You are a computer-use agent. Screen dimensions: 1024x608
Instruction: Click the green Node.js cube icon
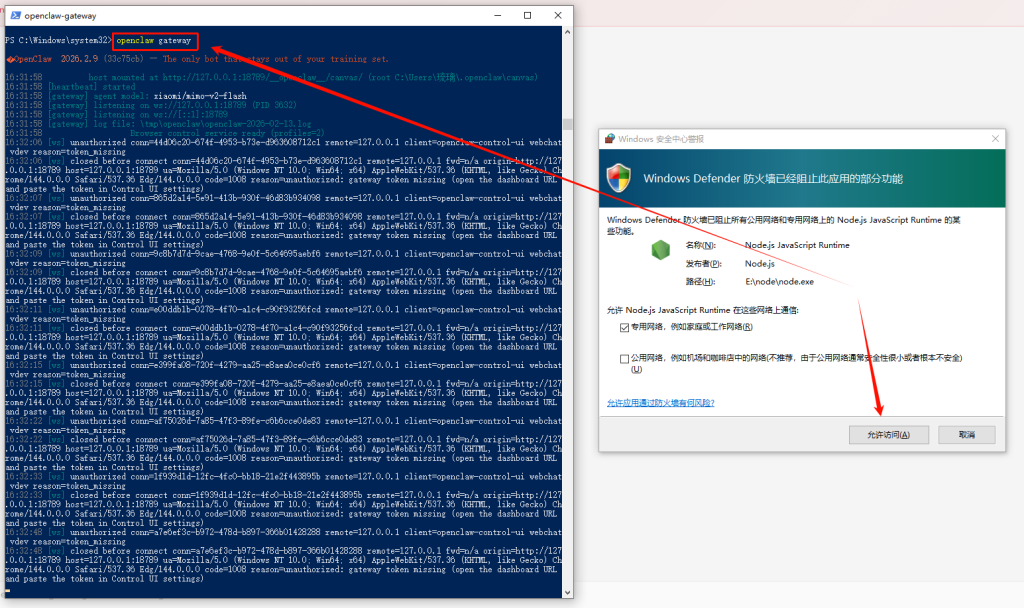[x=660, y=251]
